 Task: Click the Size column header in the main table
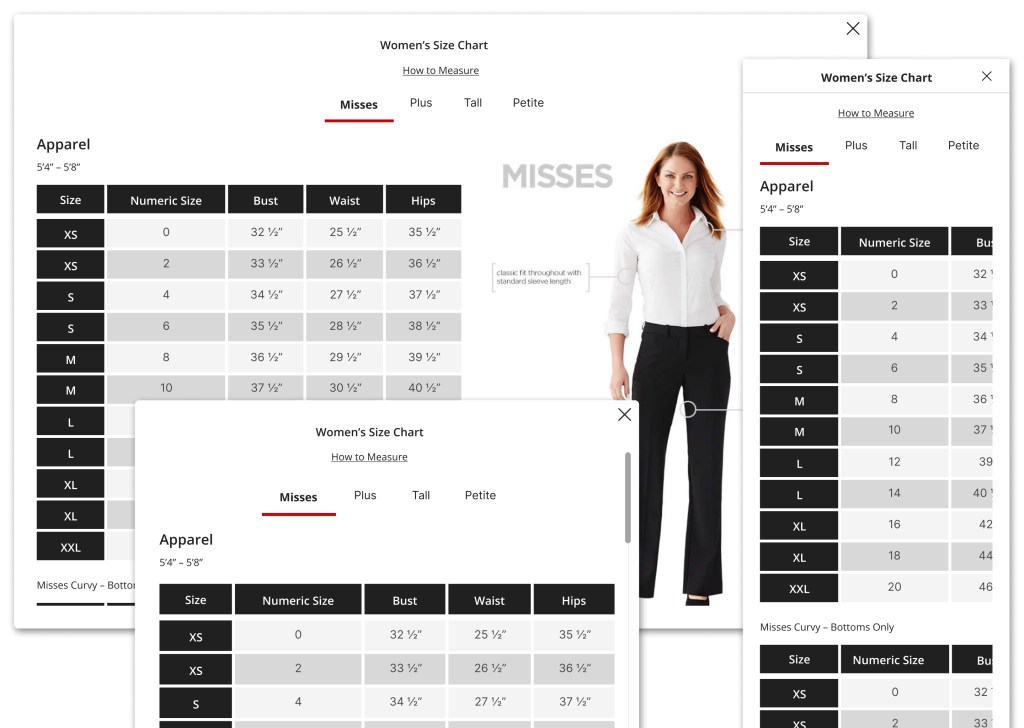pyautogui.click(x=70, y=199)
